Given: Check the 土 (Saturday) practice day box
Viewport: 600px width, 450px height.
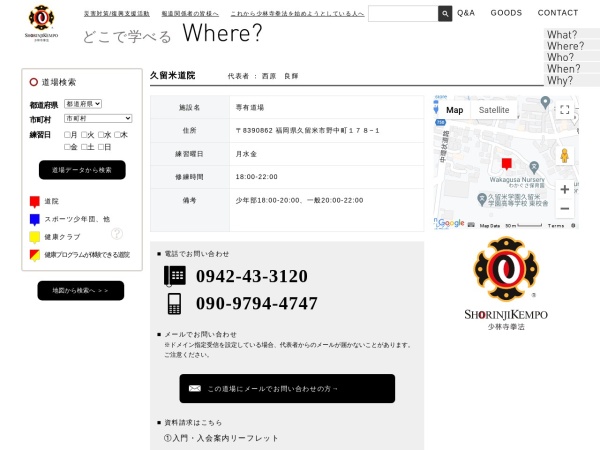Looking at the screenshot, I should tap(84, 147).
